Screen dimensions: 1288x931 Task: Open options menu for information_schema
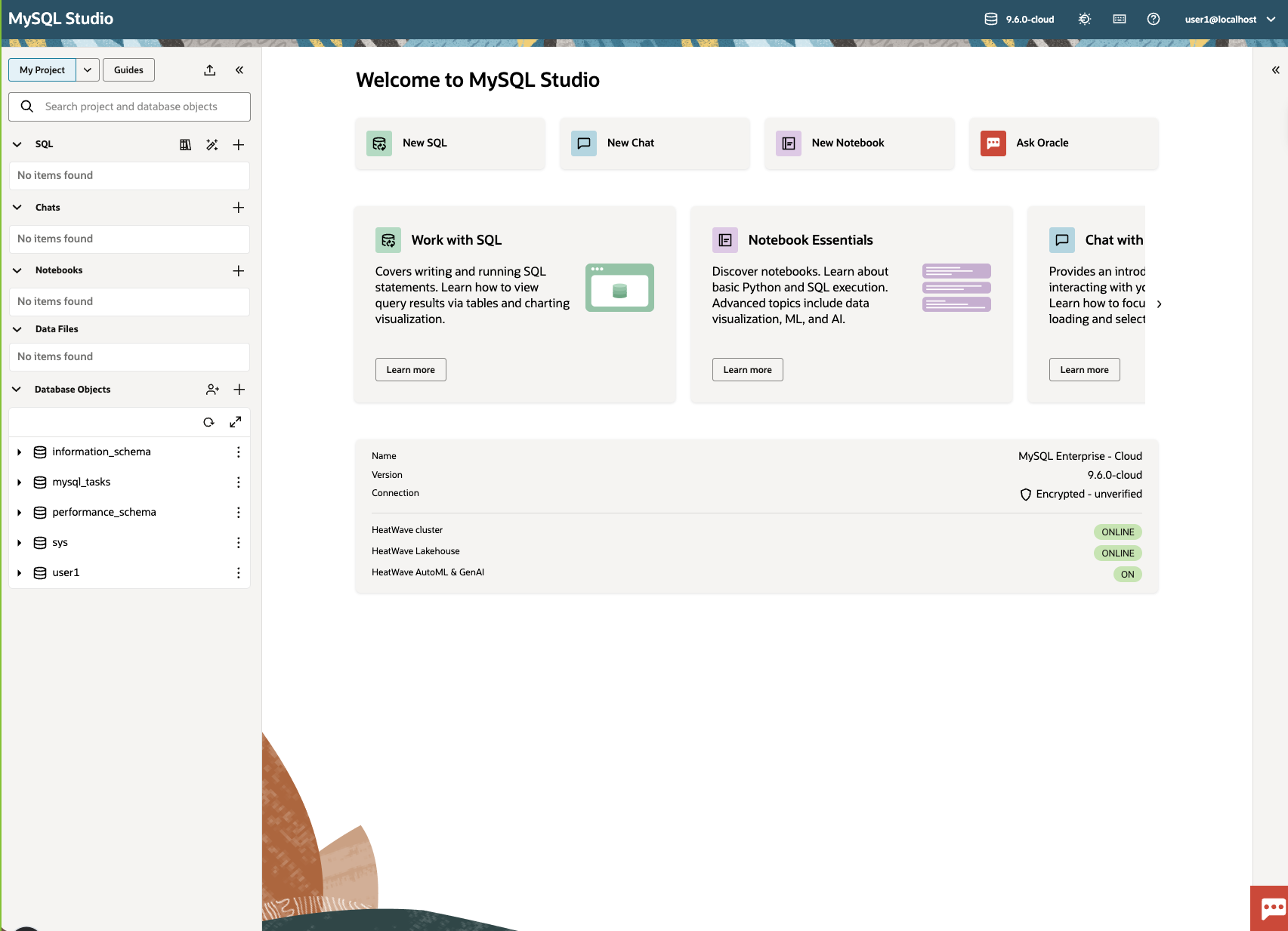tap(239, 452)
